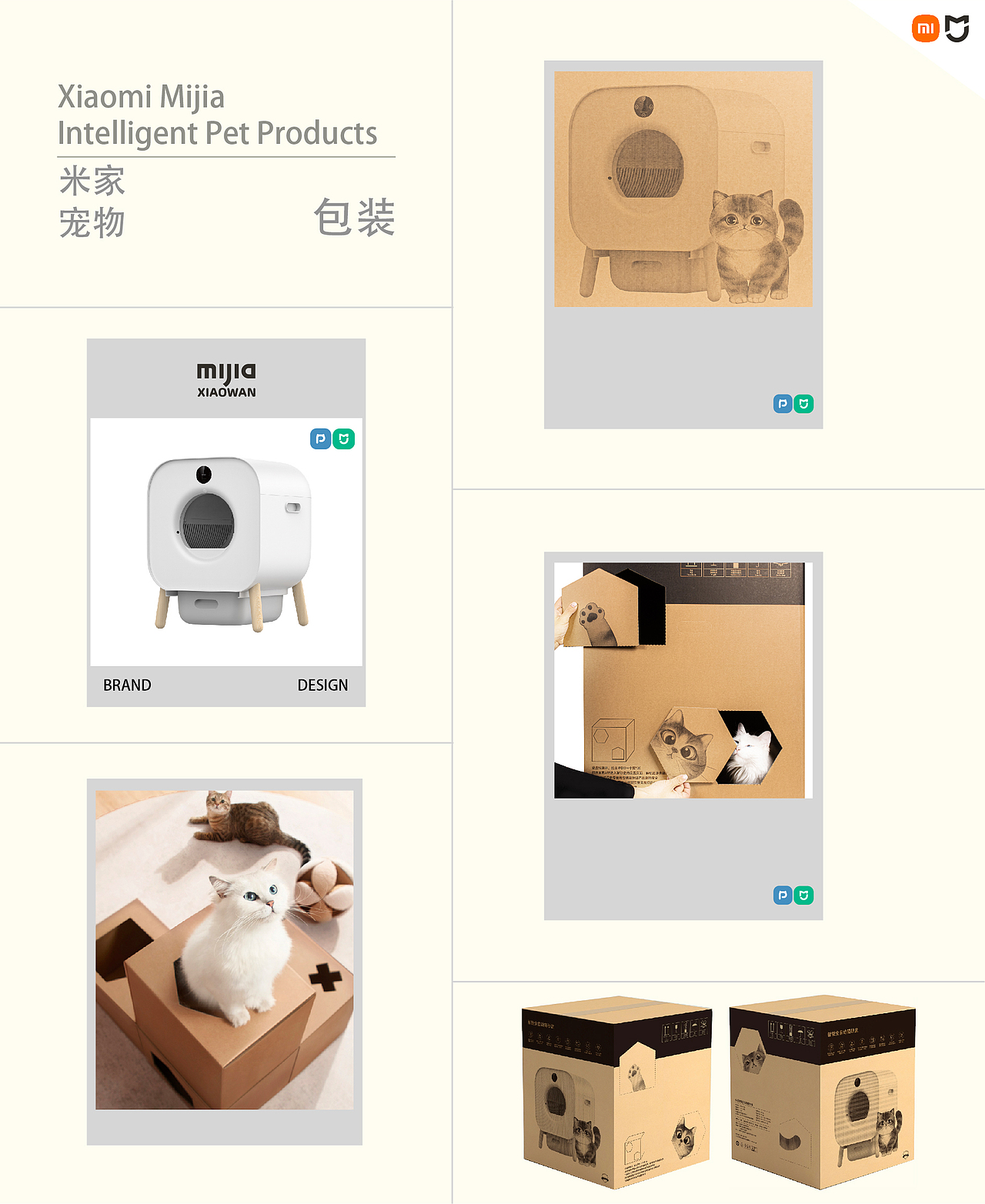The image size is (985, 1204).
Task: Click the mijia XIAOWAN brand logo
Action: pyautogui.click(x=226, y=380)
